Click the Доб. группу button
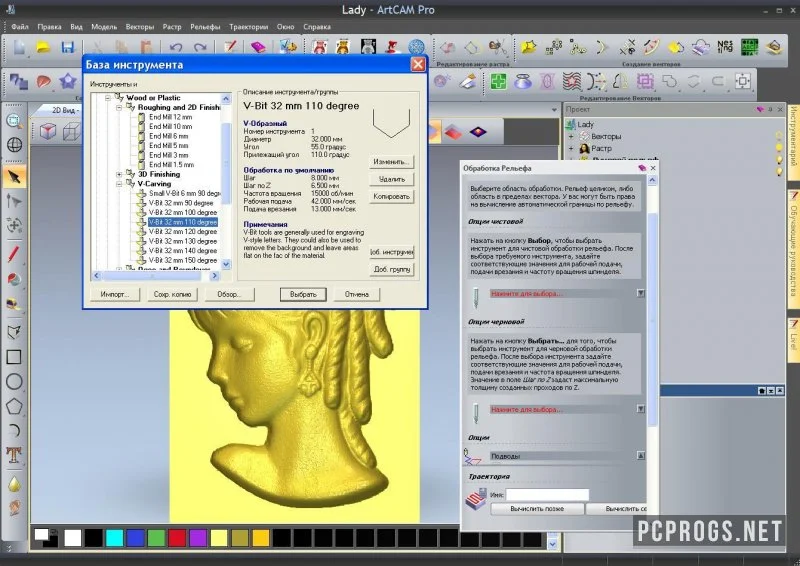The width and height of the screenshot is (800, 566). click(x=391, y=269)
